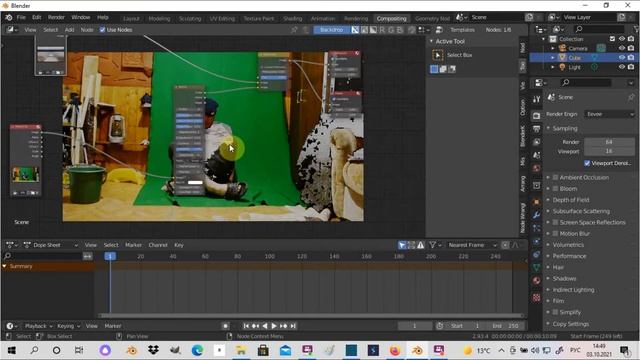Open the Nearest Frame snapping dropdown
The width and height of the screenshot is (640, 360).
[473, 245]
